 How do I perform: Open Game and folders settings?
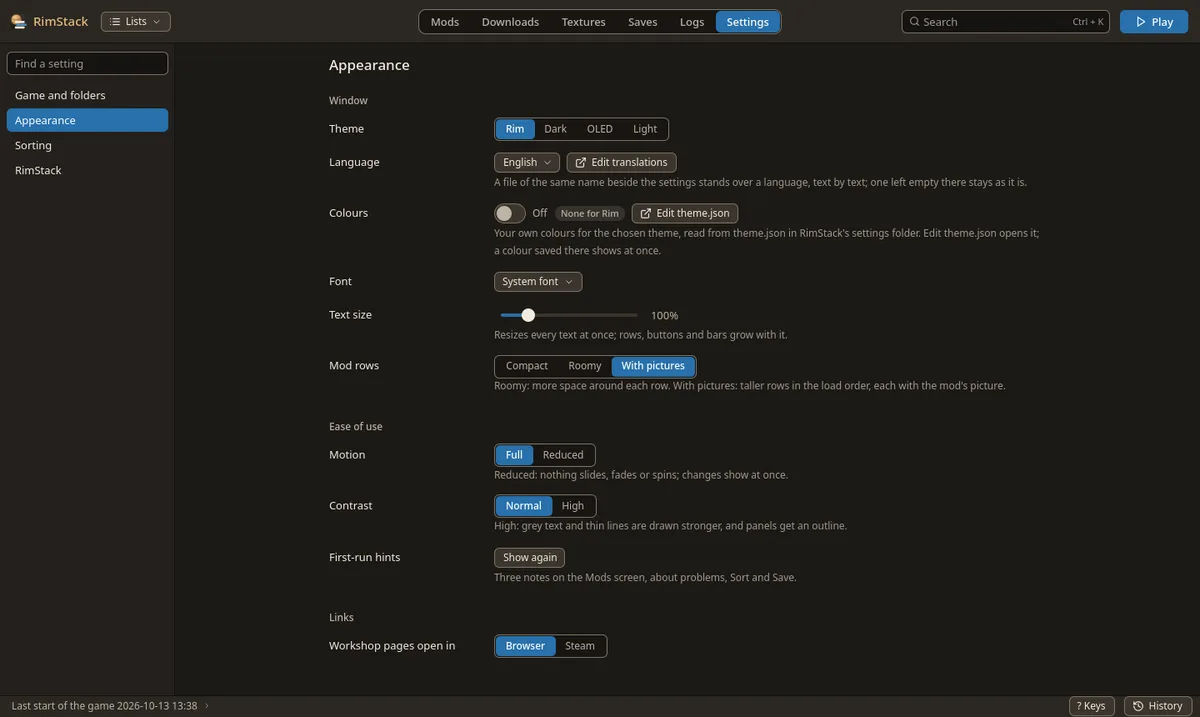pyautogui.click(x=87, y=95)
